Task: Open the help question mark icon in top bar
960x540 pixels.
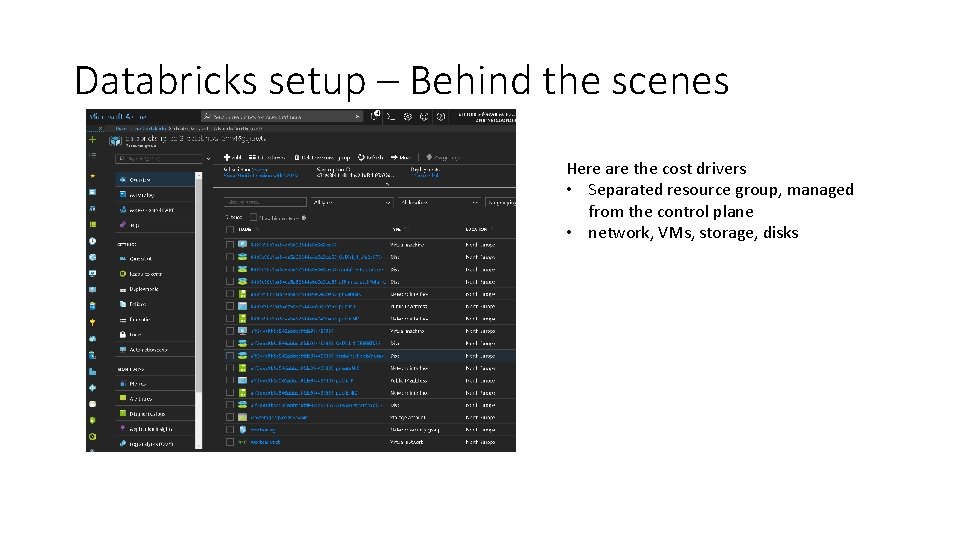Action: [x=440, y=116]
